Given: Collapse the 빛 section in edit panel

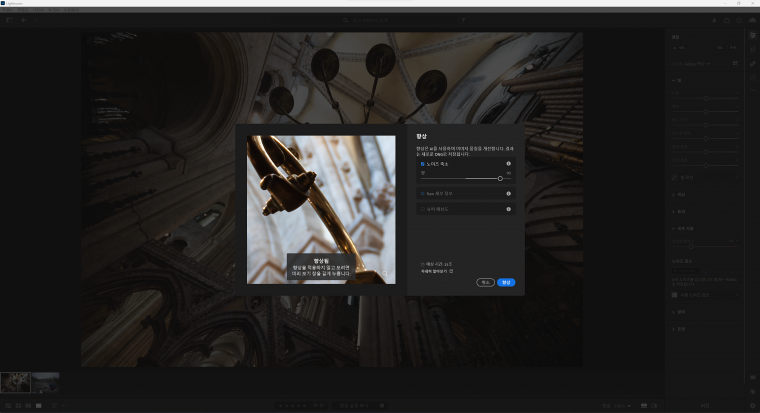Looking at the screenshot, I should 677,80.
